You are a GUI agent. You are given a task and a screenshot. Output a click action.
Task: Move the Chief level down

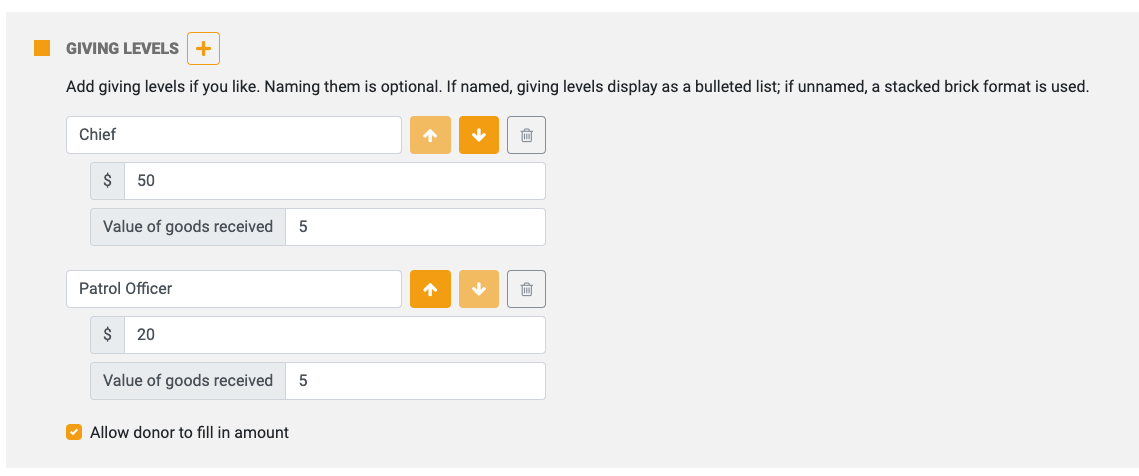[479, 135]
